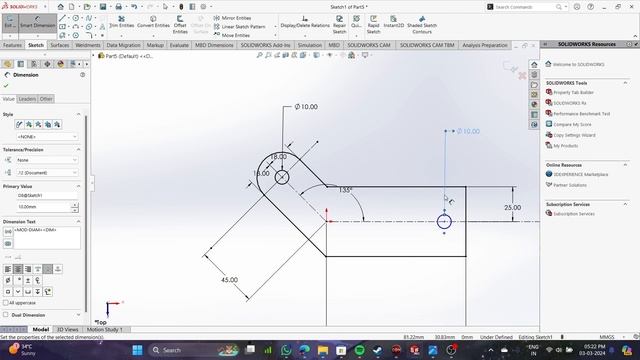Viewport: 640px width, 360px height.
Task: Accept dimension with green checkmark
Action: [x=6, y=86]
